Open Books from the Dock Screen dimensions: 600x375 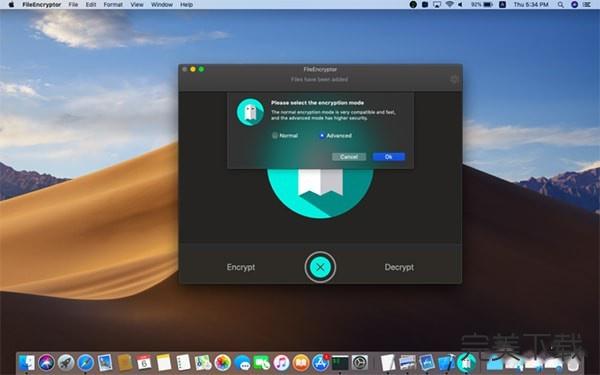[301, 362]
